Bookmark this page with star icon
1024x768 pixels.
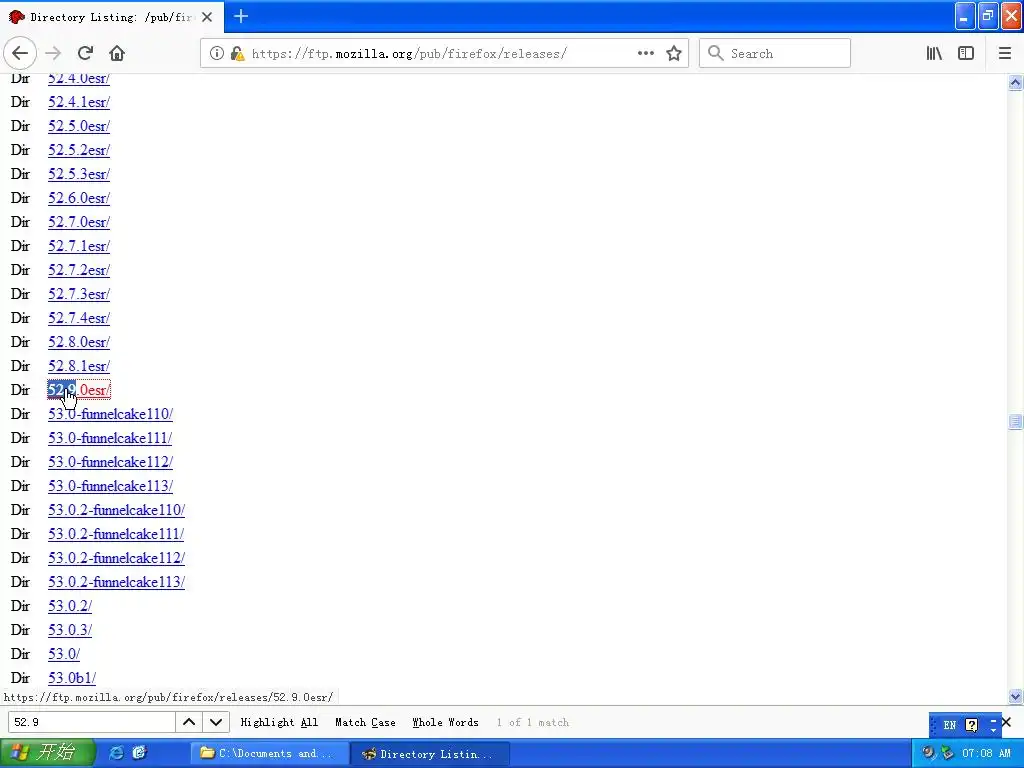pyautogui.click(x=674, y=54)
